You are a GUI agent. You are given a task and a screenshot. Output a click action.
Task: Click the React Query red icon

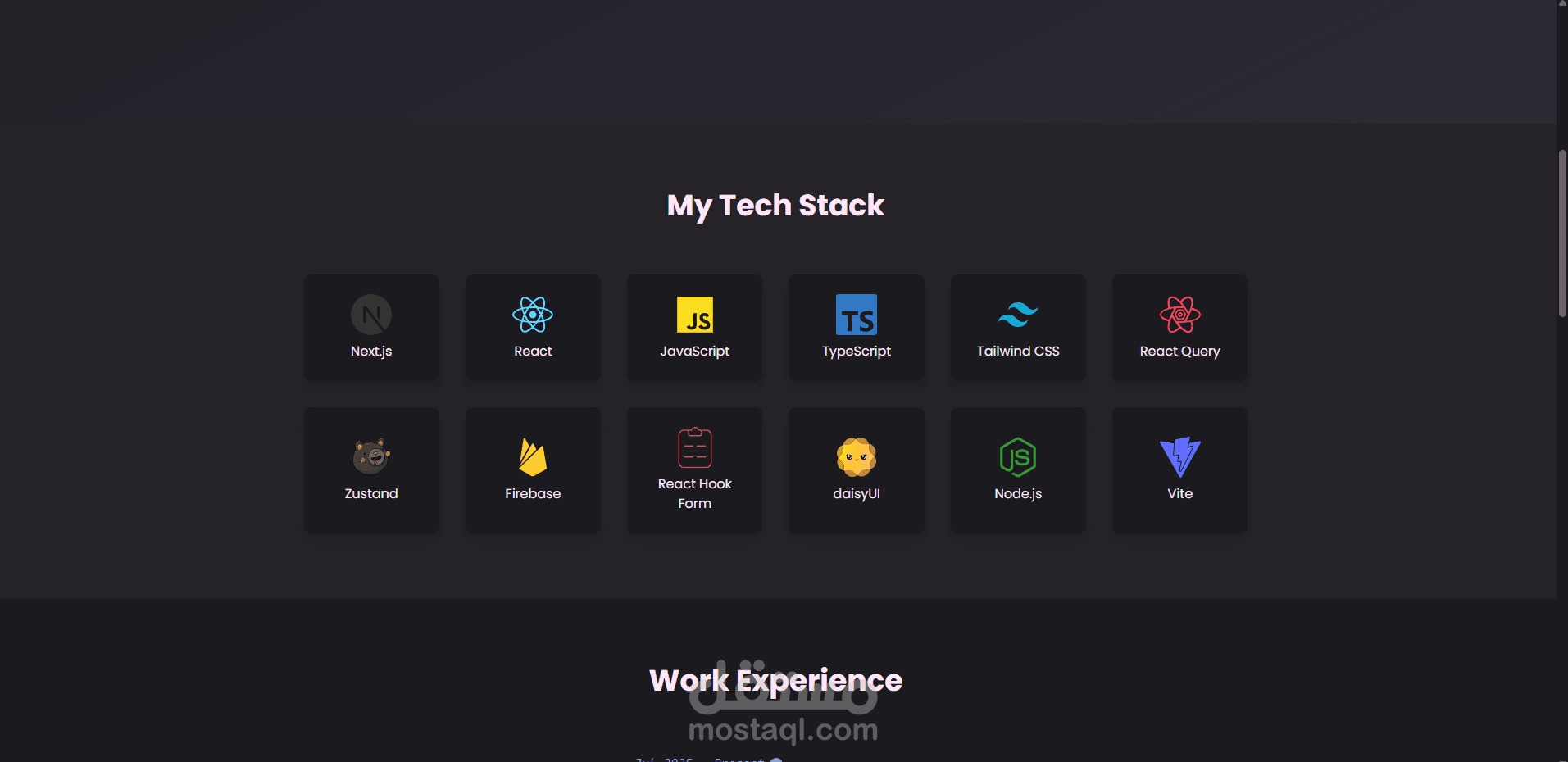coord(1180,315)
